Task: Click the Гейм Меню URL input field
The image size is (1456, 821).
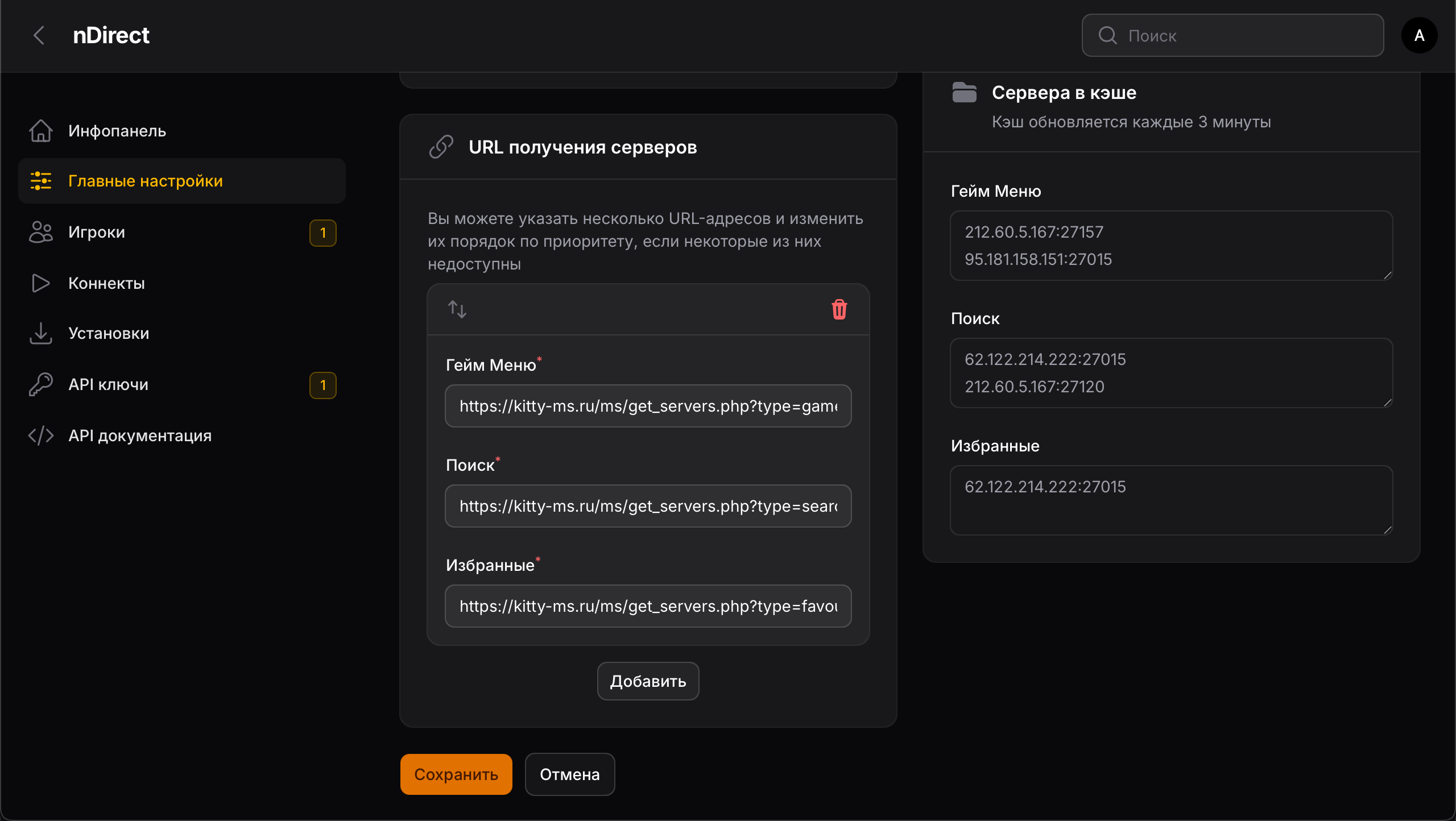Action: (x=648, y=406)
